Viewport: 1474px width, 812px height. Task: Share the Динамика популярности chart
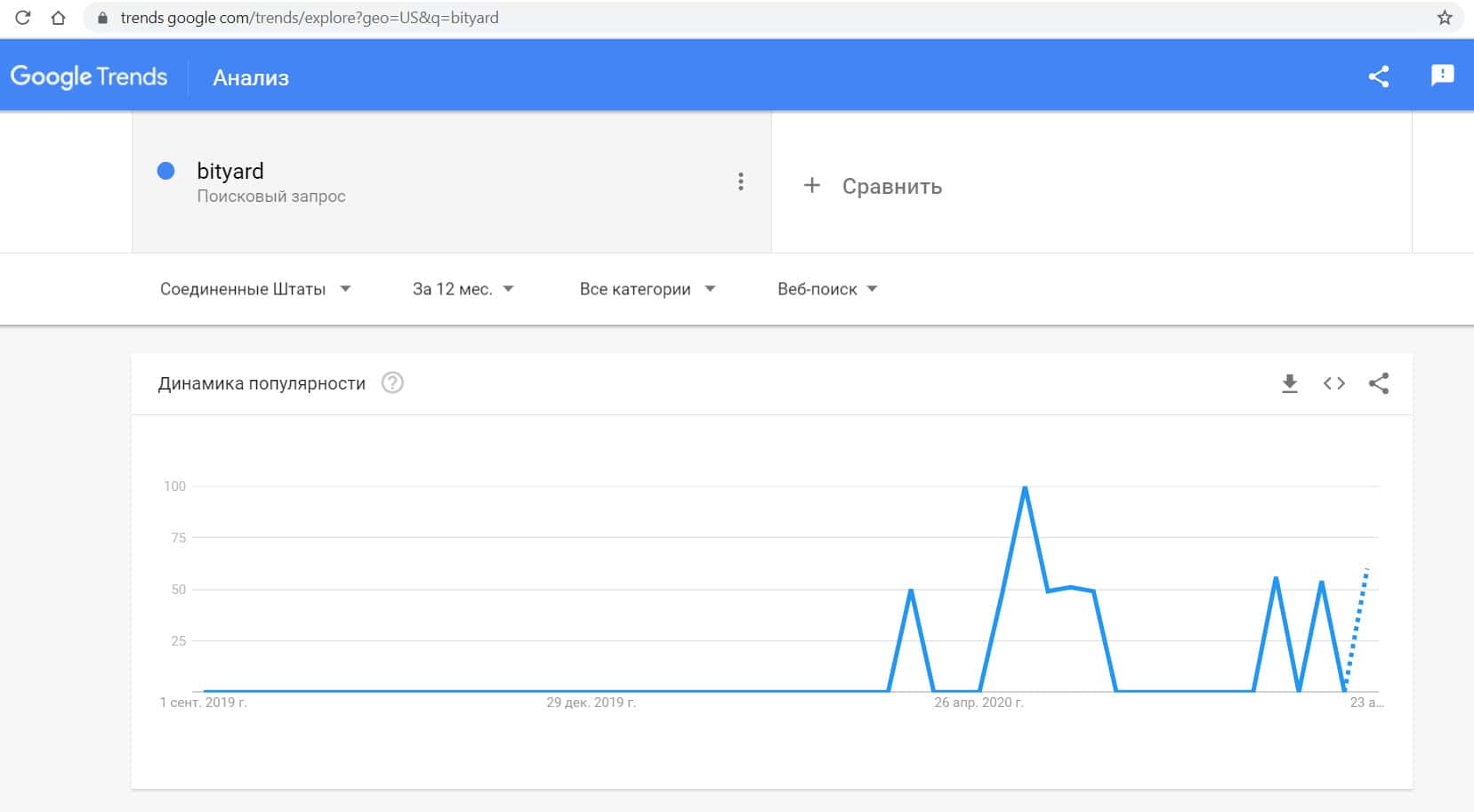pyautogui.click(x=1379, y=383)
